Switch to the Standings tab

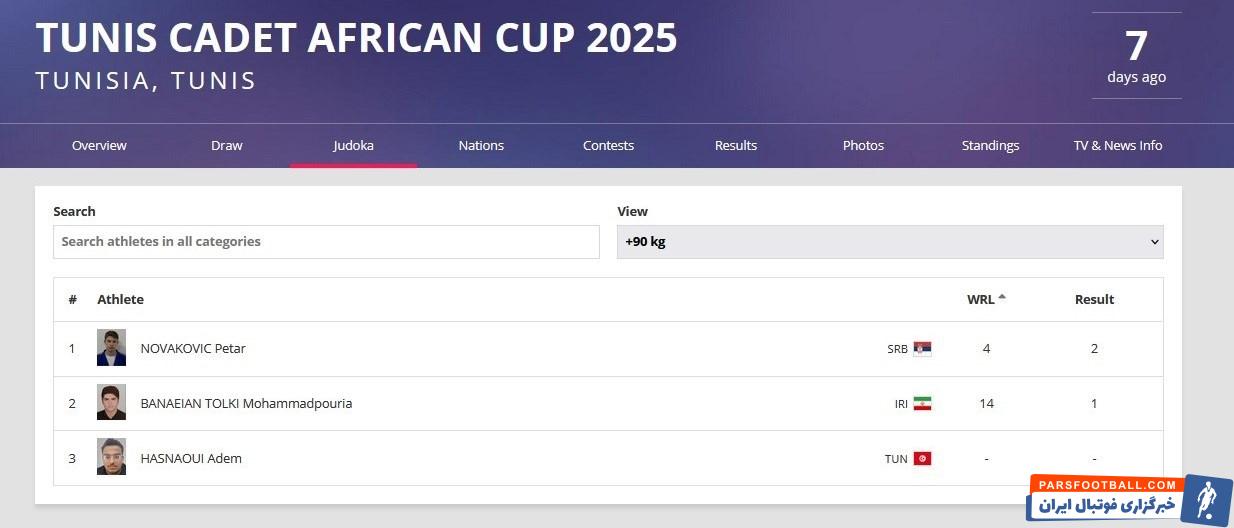tap(990, 146)
